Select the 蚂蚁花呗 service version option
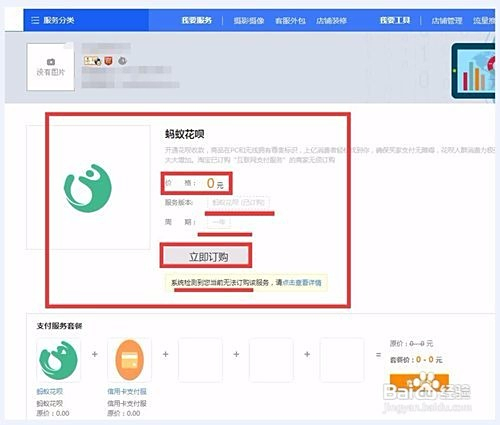 coord(238,202)
